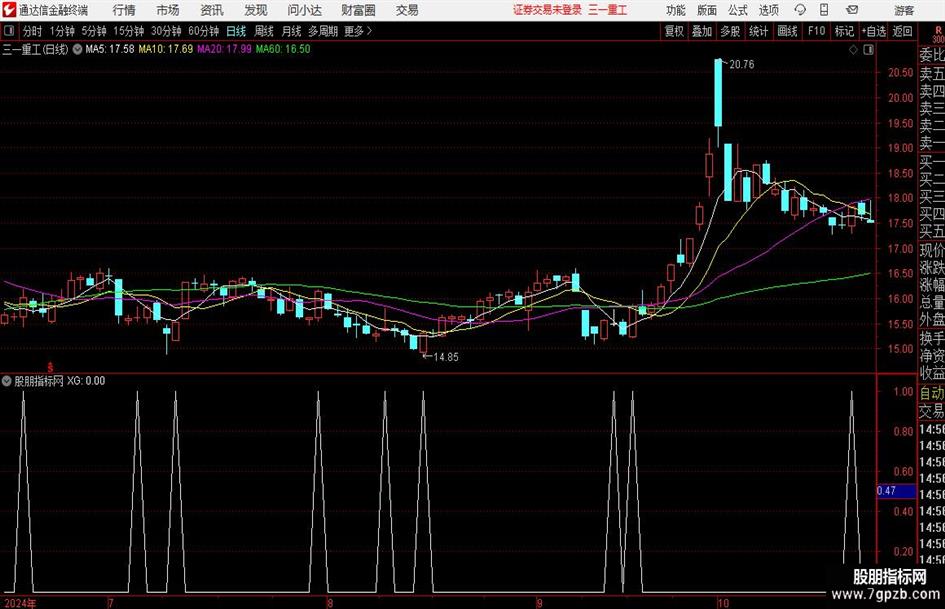Switch to 60分钟 period tab
Image resolution: width=945 pixels, height=609 pixels.
[203, 31]
